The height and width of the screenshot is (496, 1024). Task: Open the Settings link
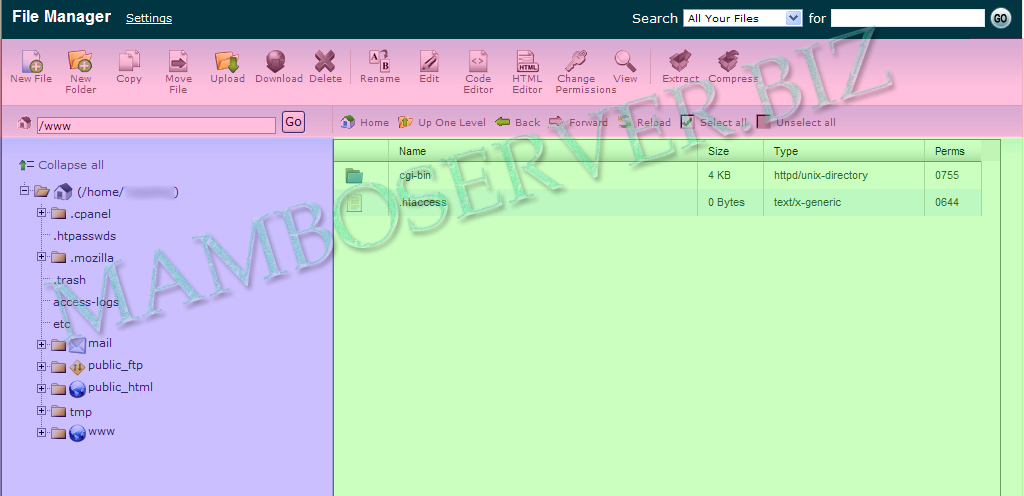coord(149,18)
